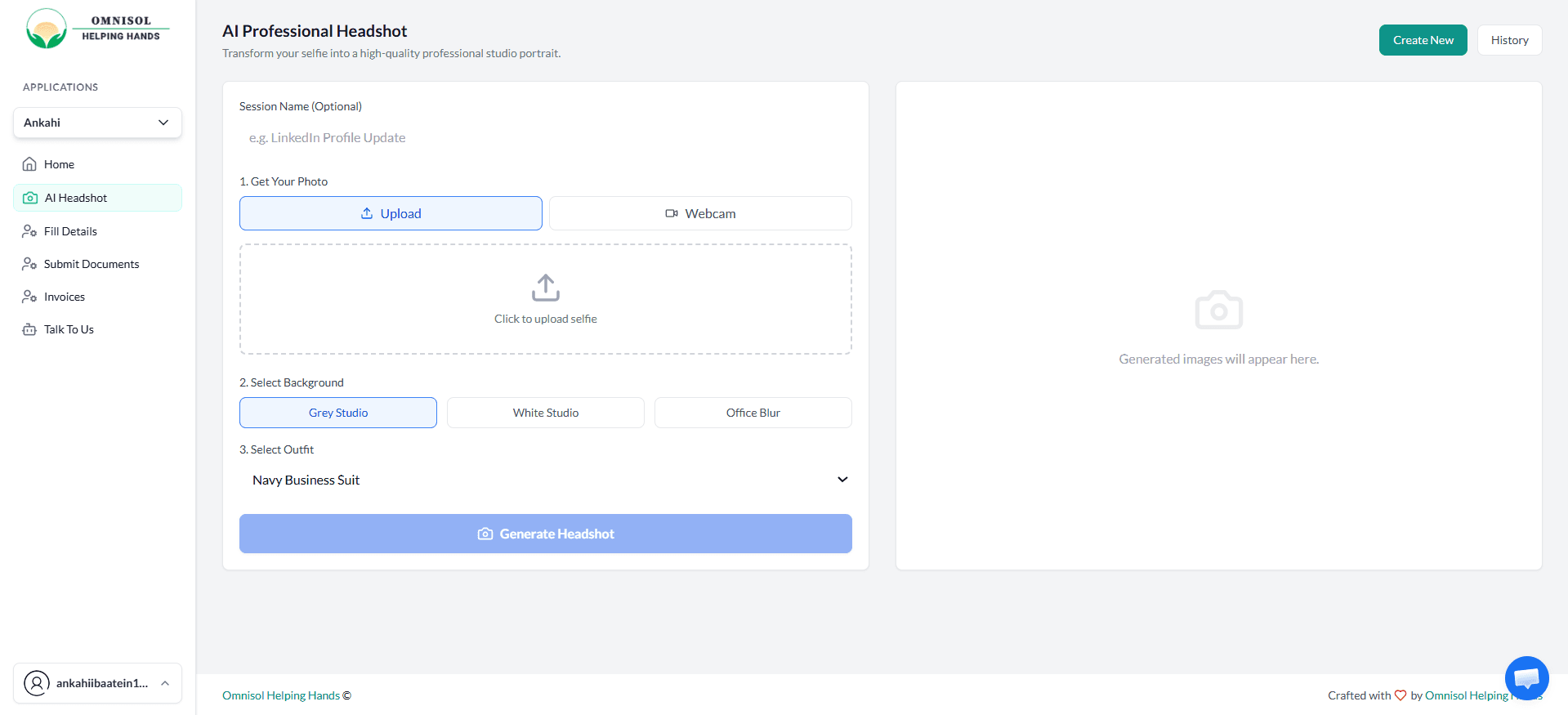Select Grey Studio background option

click(x=337, y=413)
